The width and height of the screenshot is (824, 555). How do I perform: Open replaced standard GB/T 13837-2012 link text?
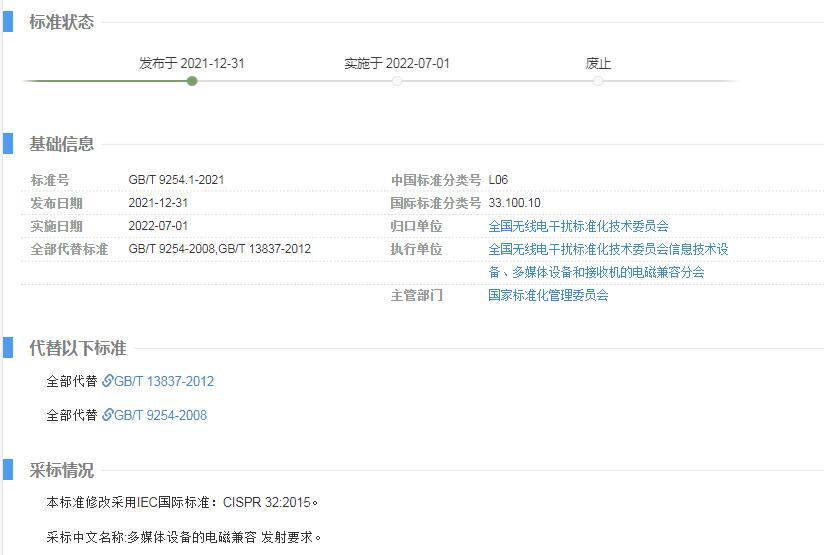point(164,381)
